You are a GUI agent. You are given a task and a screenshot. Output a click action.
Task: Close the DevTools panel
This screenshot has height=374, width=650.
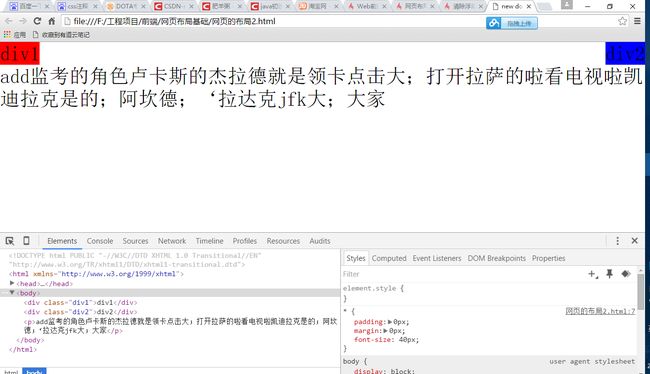tap(634, 241)
